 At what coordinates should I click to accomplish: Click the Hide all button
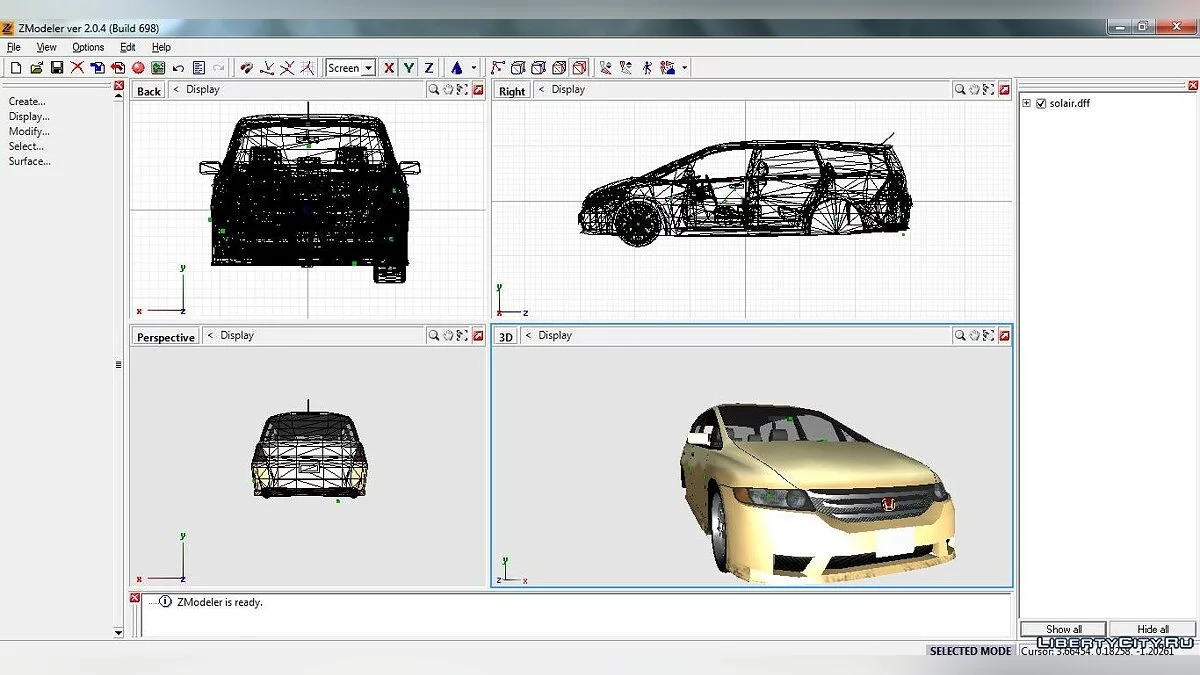(1152, 629)
